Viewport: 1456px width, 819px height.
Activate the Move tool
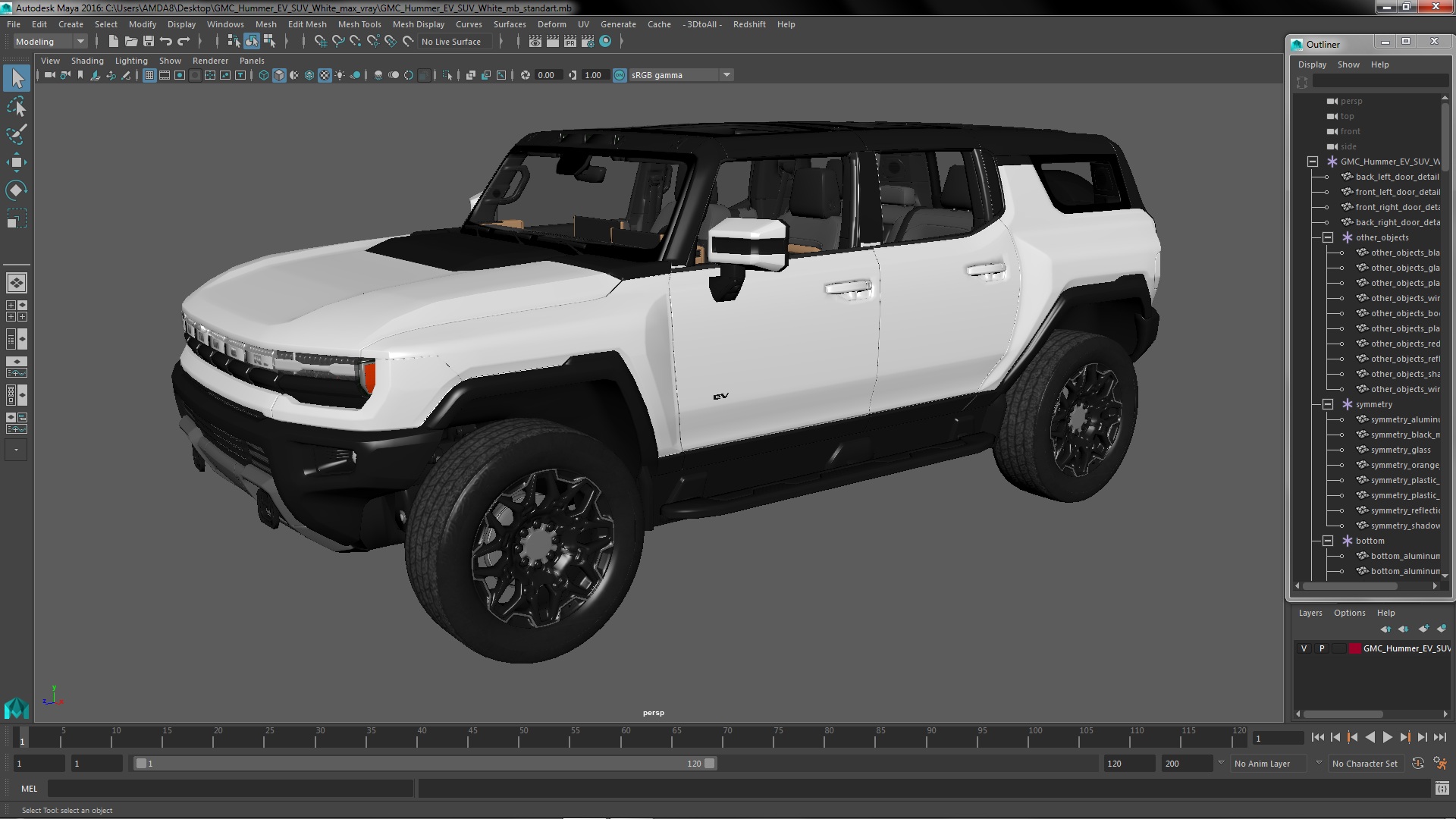point(17,162)
